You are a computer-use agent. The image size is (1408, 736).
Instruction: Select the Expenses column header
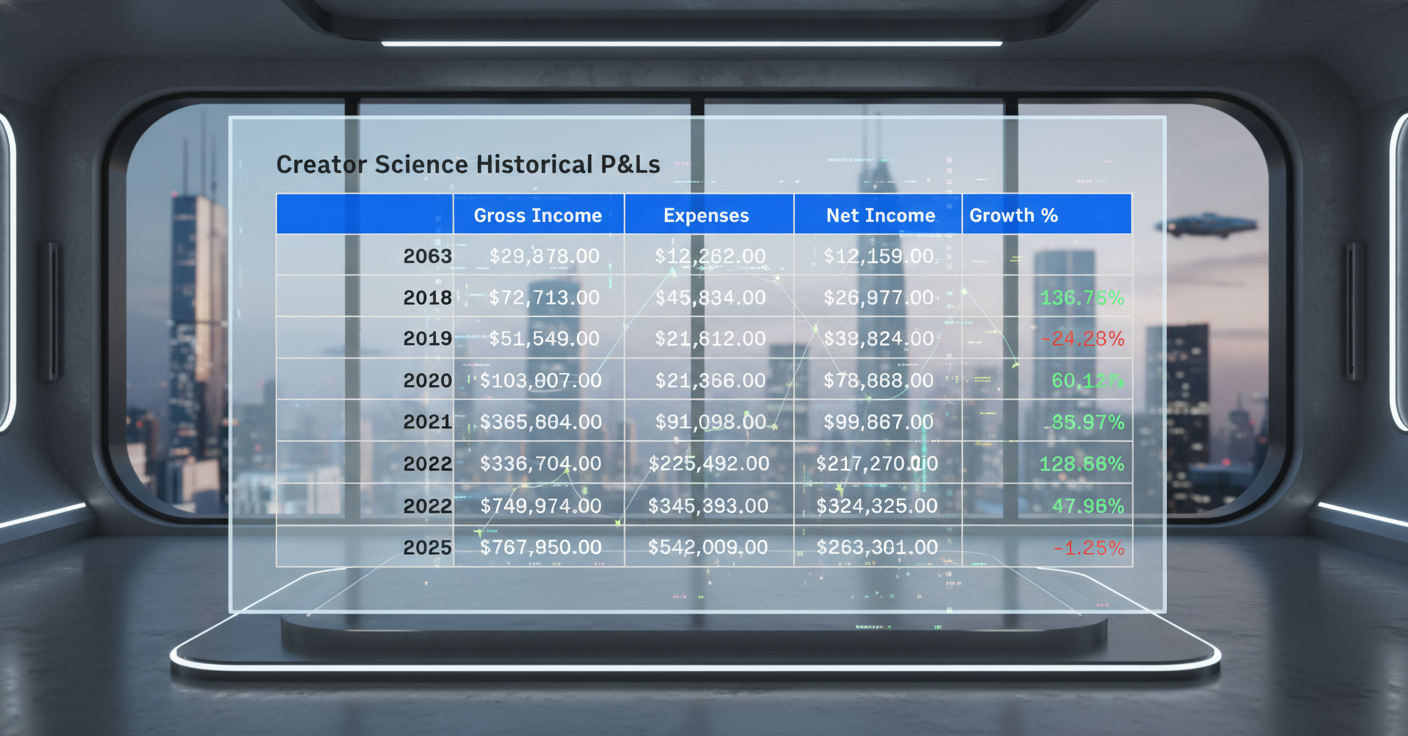pyautogui.click(x=706, y=215)
